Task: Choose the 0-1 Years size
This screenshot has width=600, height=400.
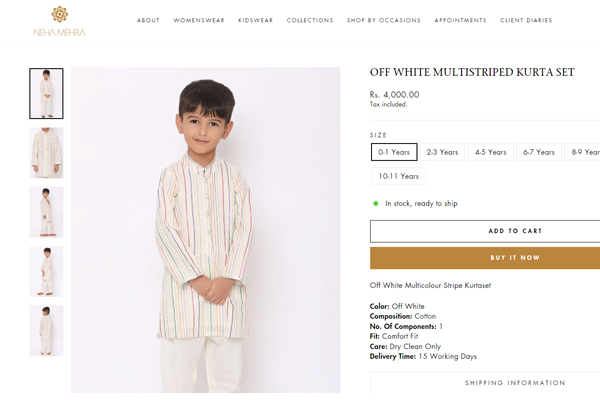Action: [393, 152]
